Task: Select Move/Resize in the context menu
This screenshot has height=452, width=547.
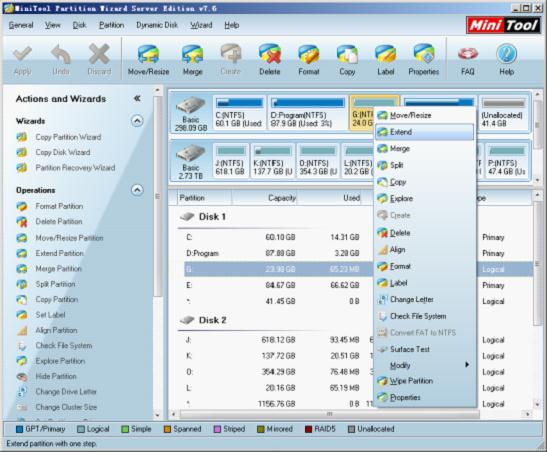Action: coord(425,115)
